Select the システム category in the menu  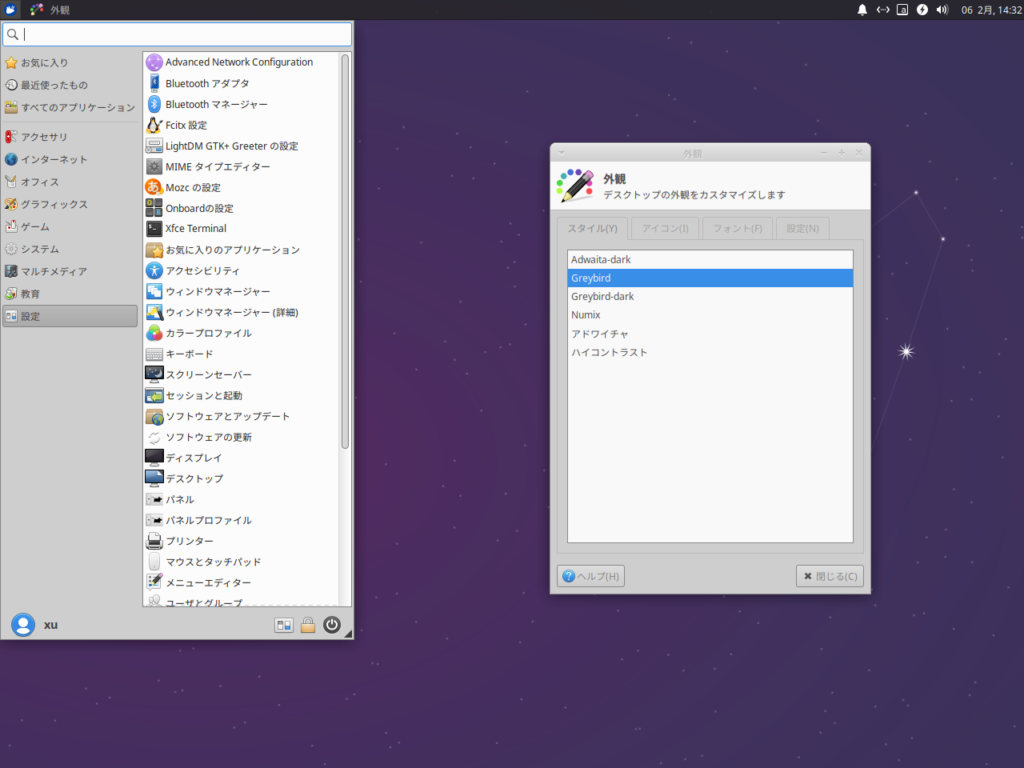pos(44,248)
